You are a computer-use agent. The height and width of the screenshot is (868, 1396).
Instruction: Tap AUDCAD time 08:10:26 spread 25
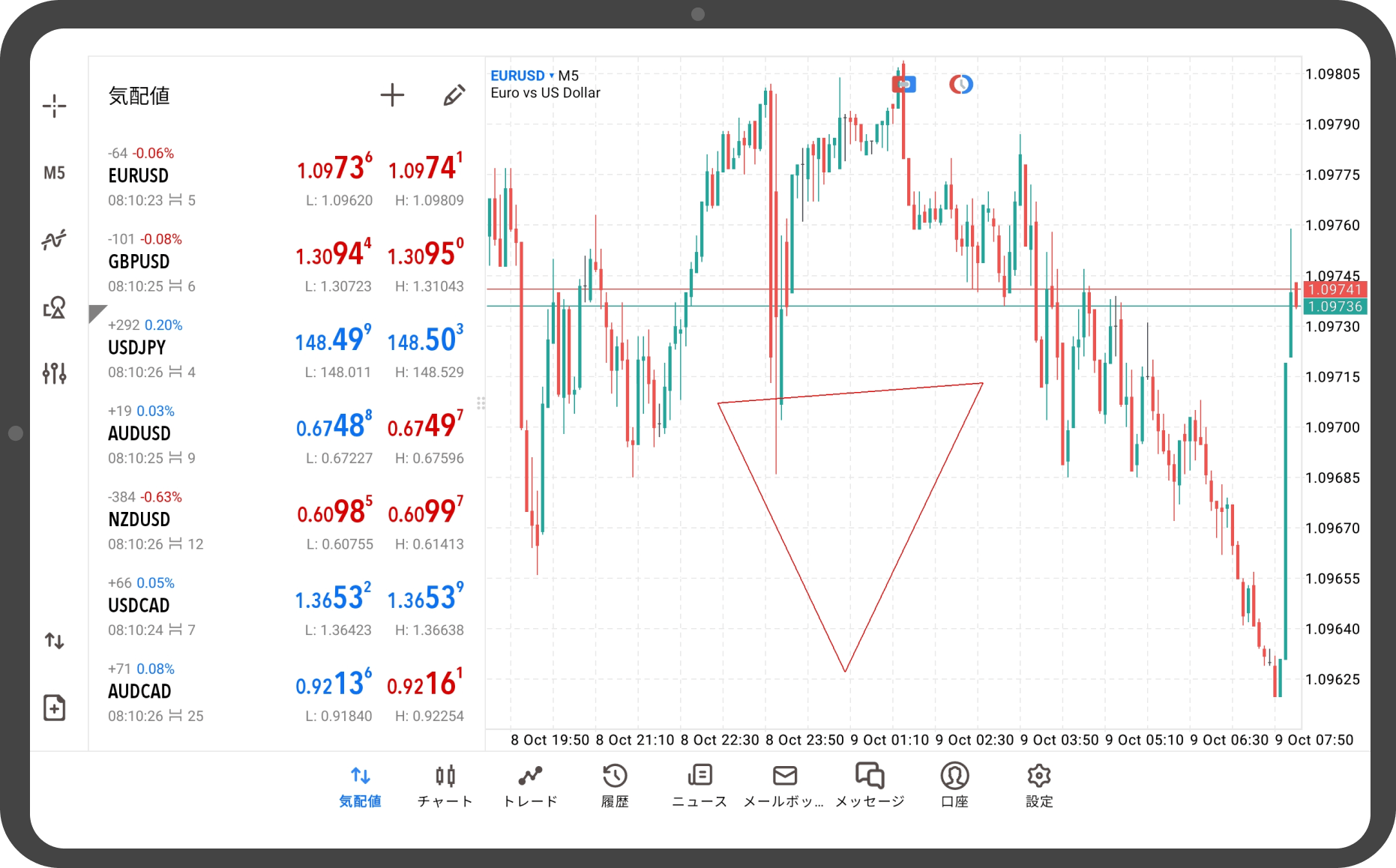pyautogui.click(x=156, y=716)
